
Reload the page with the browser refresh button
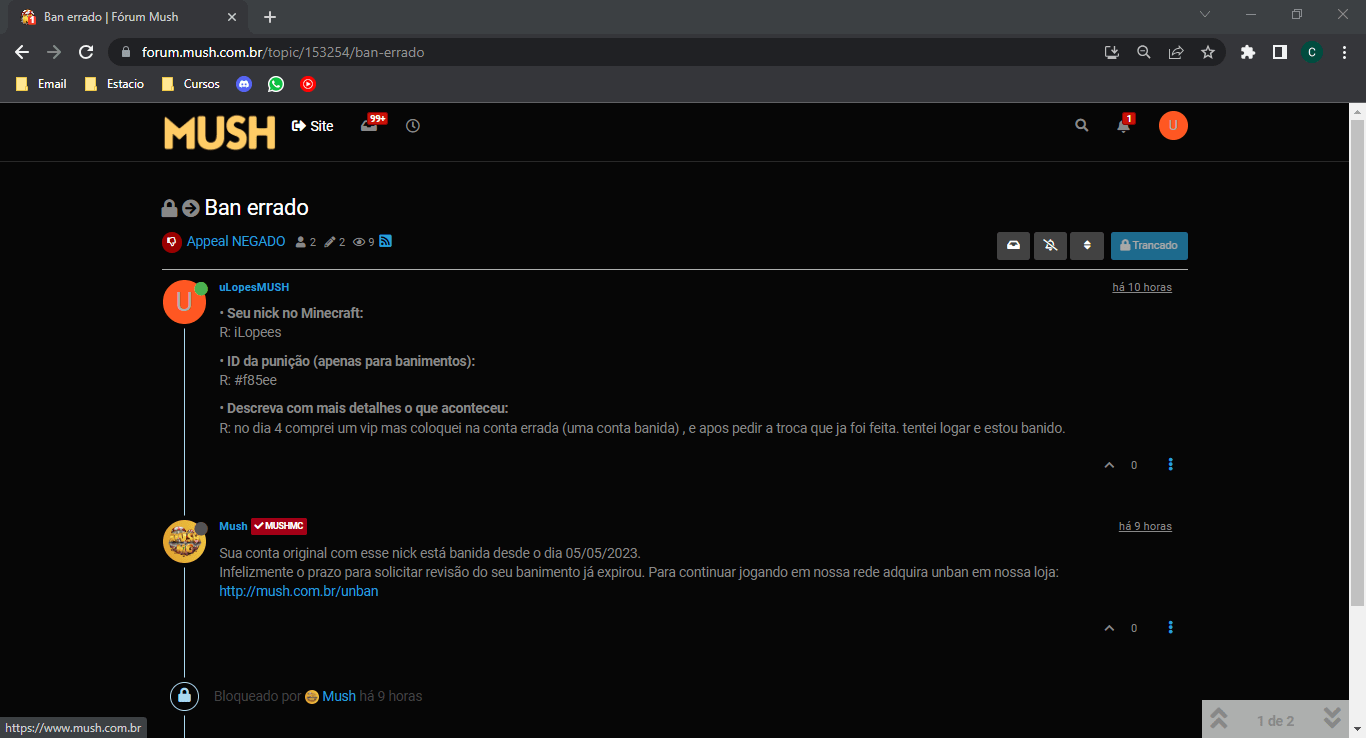coord(86,52)
